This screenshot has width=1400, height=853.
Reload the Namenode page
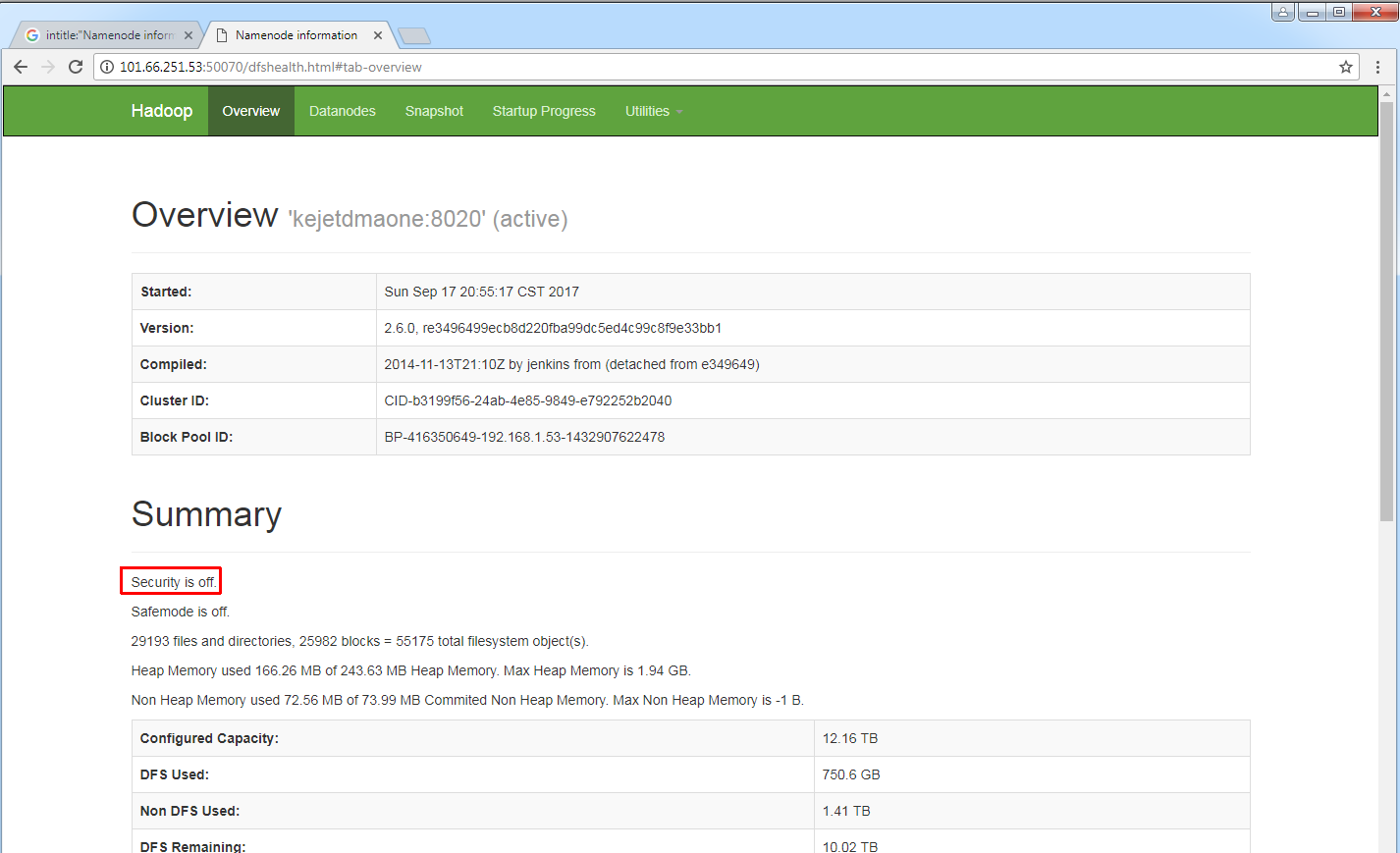[x=76, y=67]
